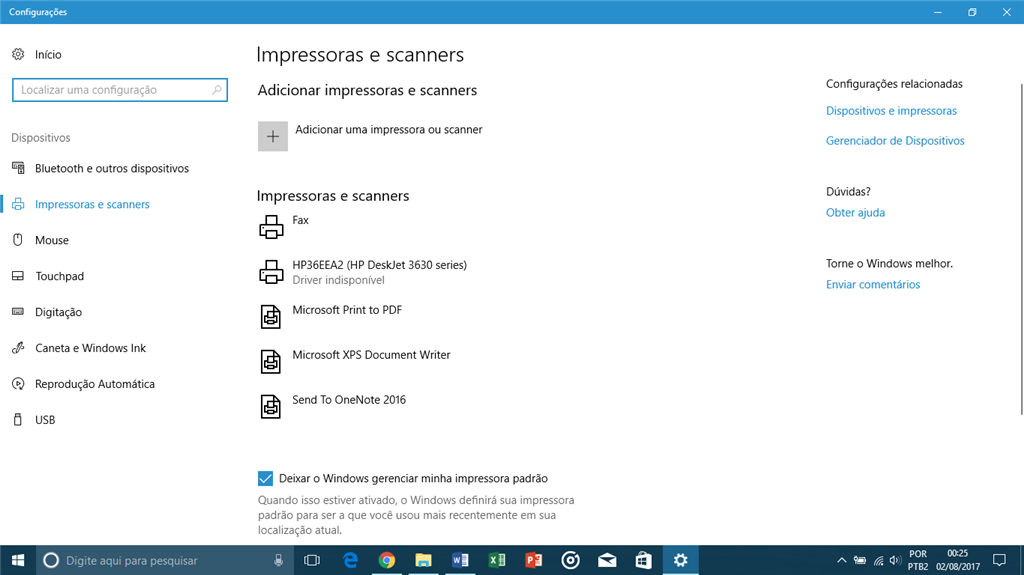1024x575 pixels.
Task: Click the Início gear icon
Action: tap(18, 54)
